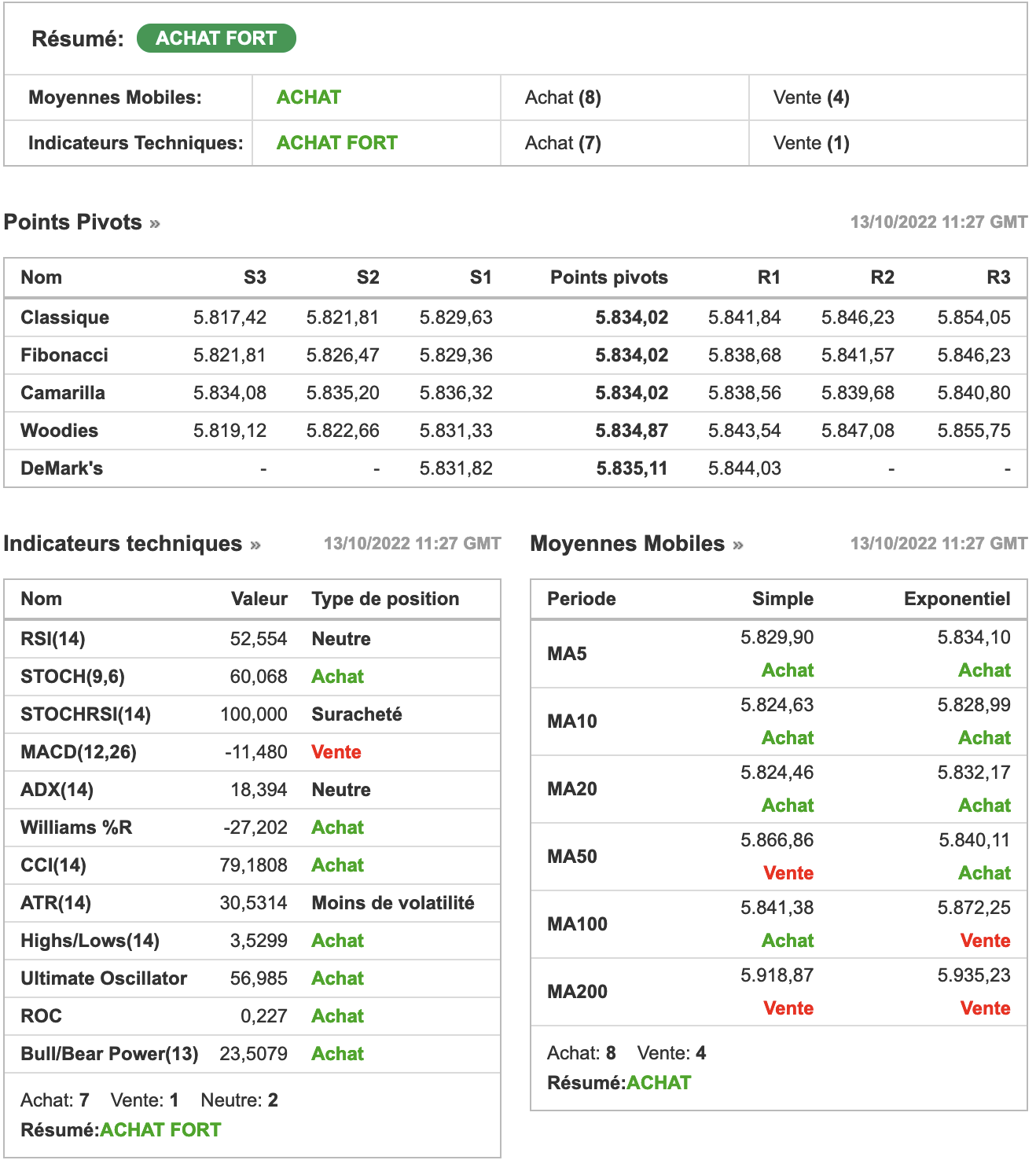
Task: Click the Exponentiel column header
Action: [957, 599]
